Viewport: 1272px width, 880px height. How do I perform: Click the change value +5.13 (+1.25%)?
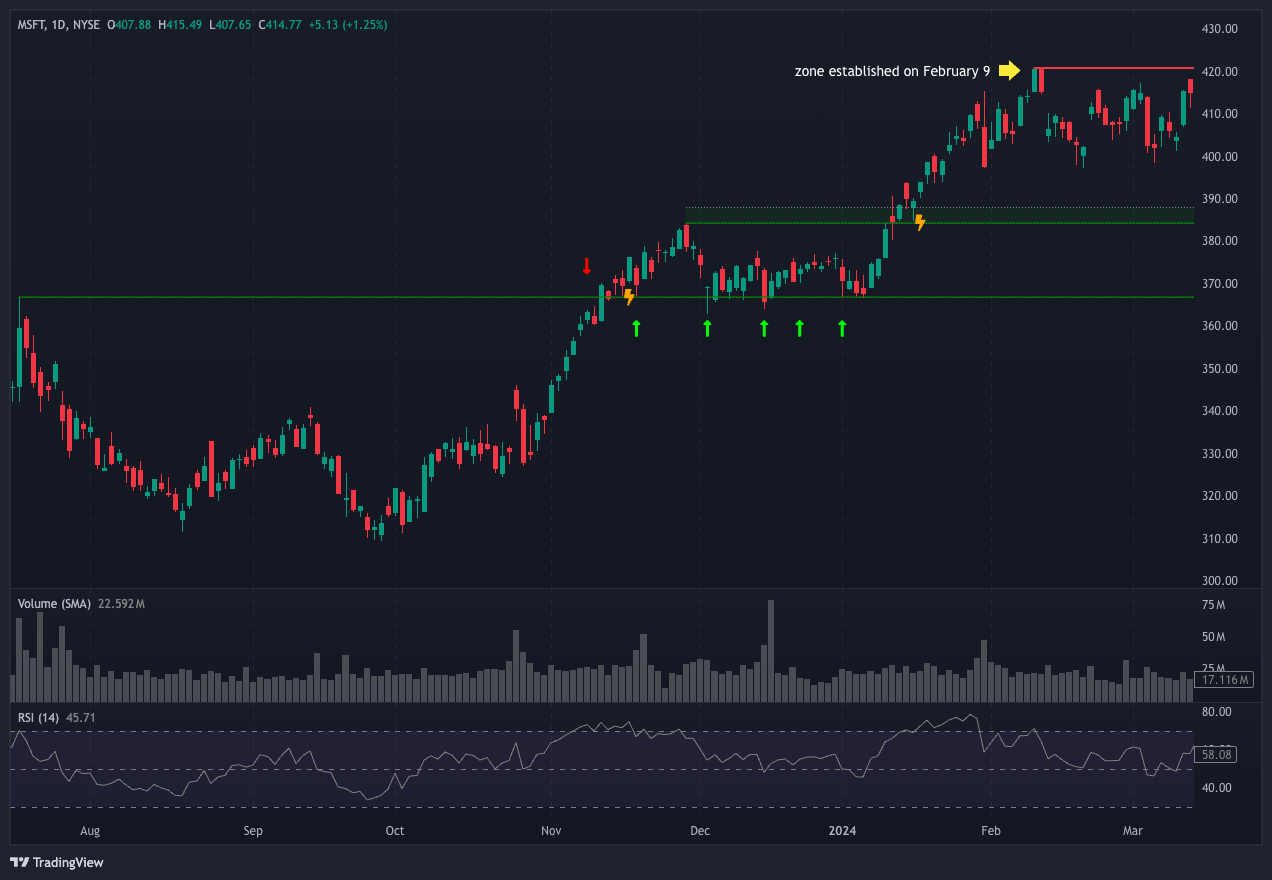pyautogui.click(x=348, y=24)
